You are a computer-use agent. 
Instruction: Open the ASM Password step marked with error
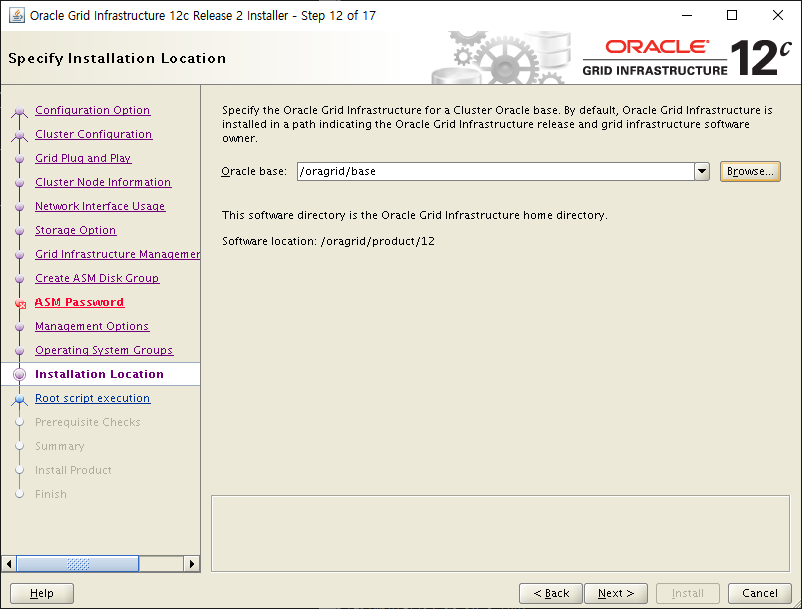(79, 302)
